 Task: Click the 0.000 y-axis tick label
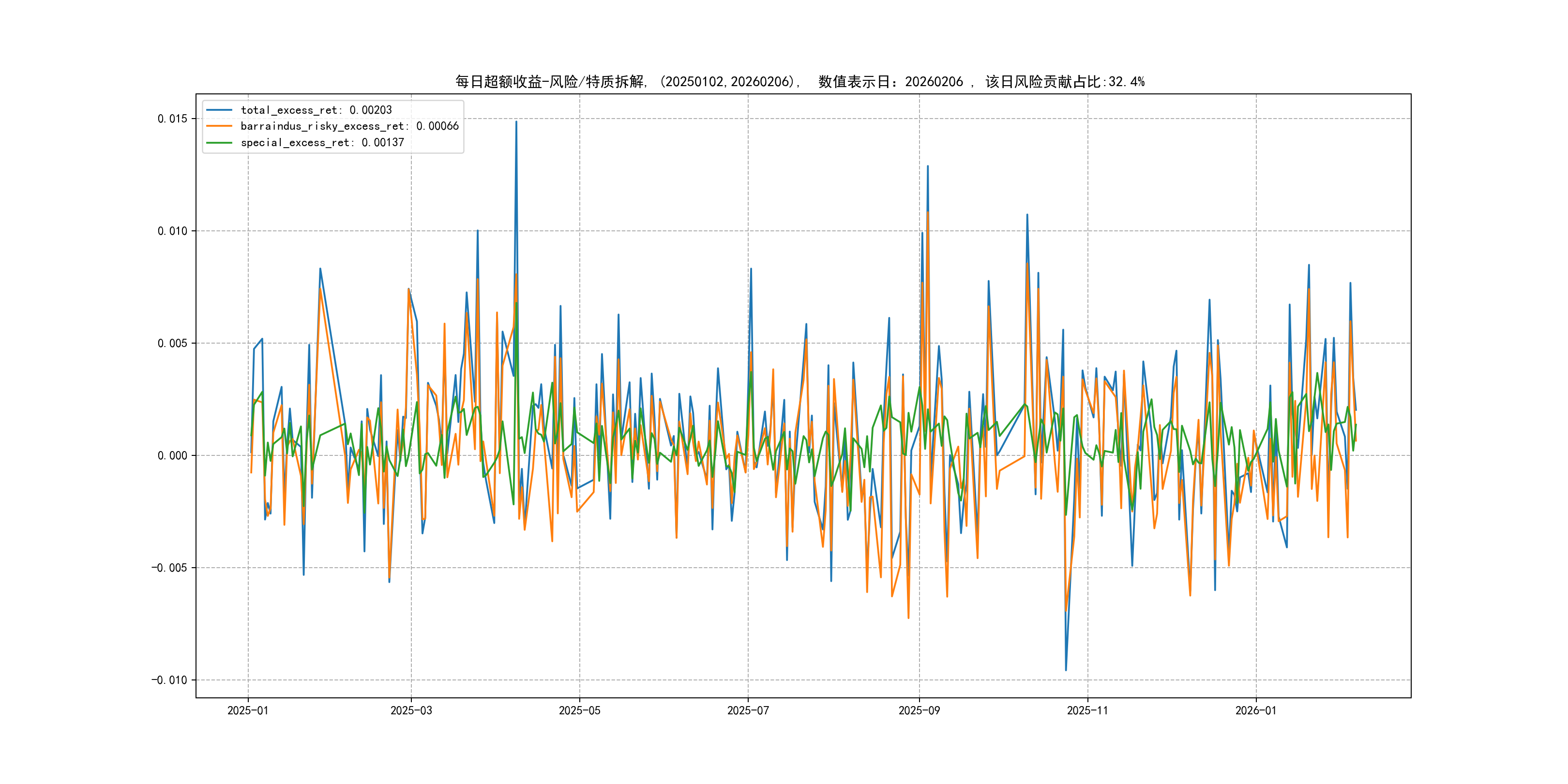172,455
